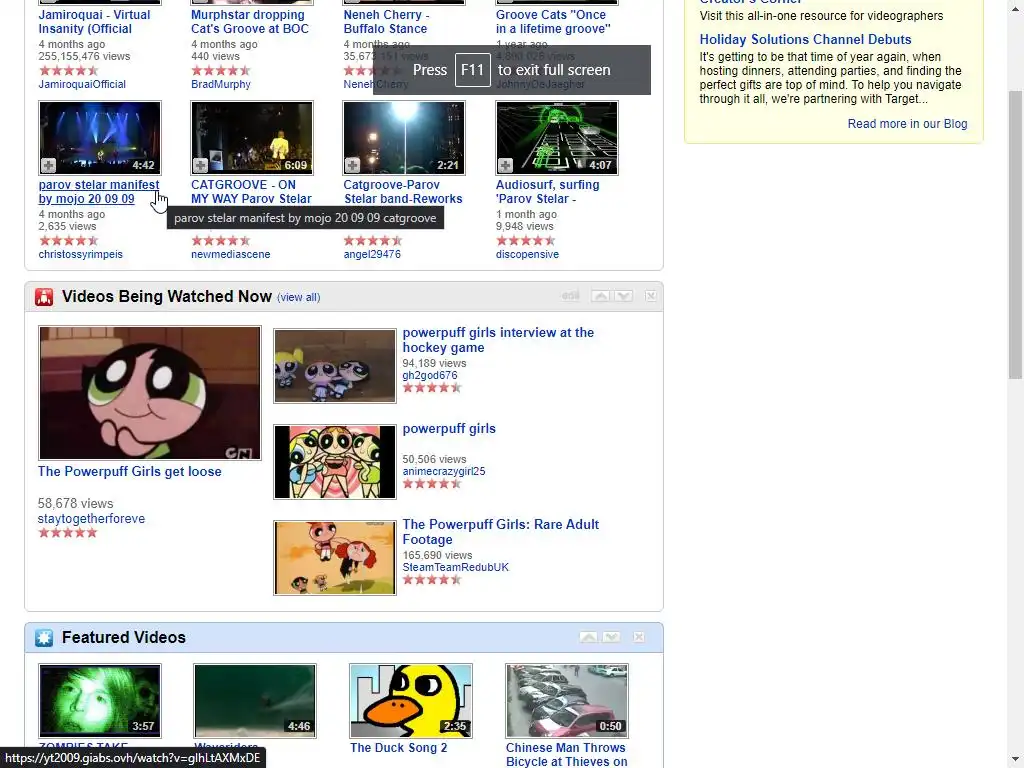Open powerpuff girls interview at hockey game link
The width and height of the screenshot is (1024, 768).
pos(498,340)
